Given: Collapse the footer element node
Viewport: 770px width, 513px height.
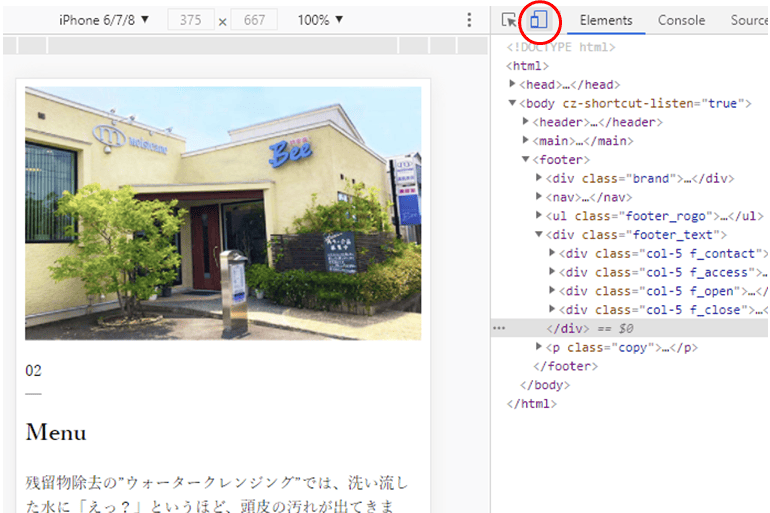Looking at the screenshot, I should (x=525, y=159).
